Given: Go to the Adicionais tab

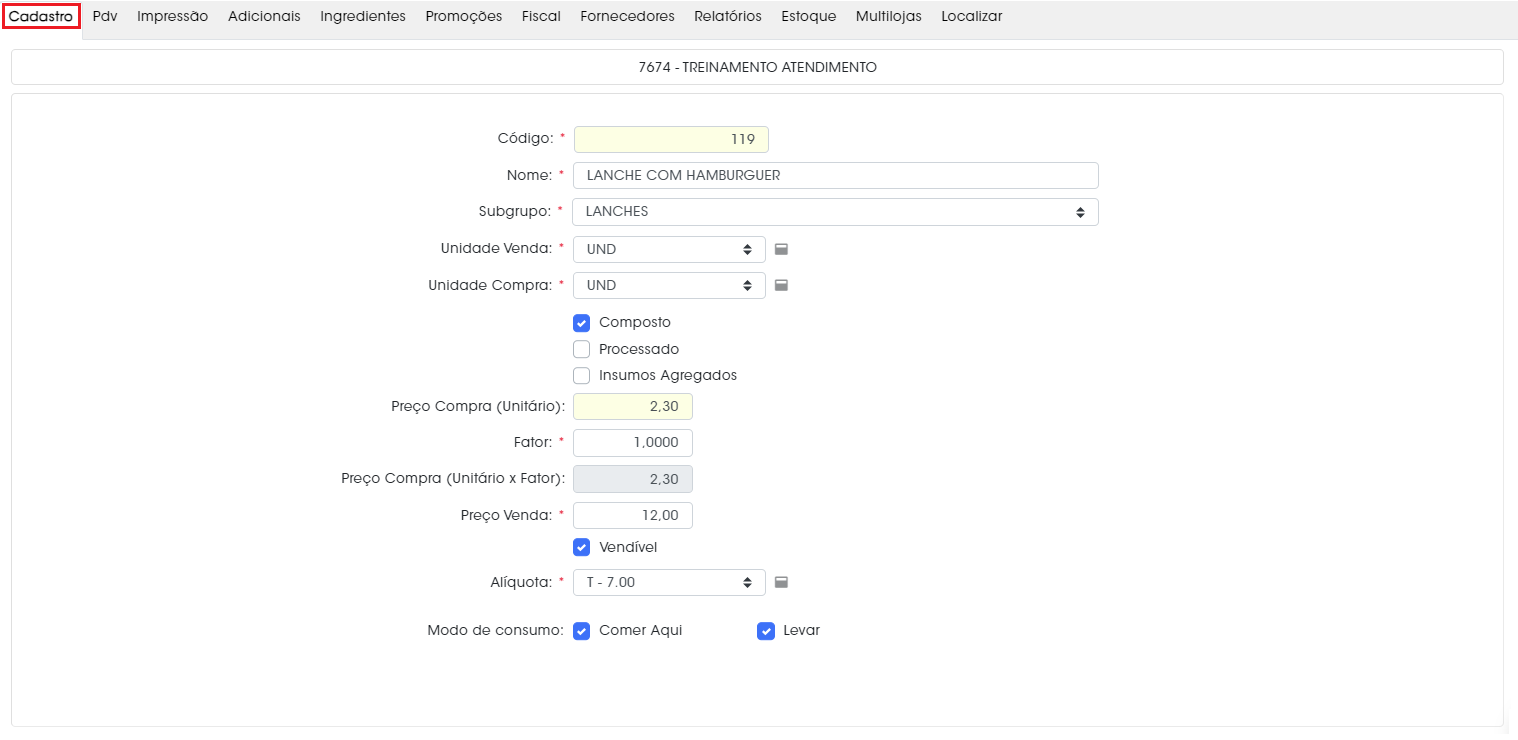Looking at the screenshot, I should click(x=264, y=16).
